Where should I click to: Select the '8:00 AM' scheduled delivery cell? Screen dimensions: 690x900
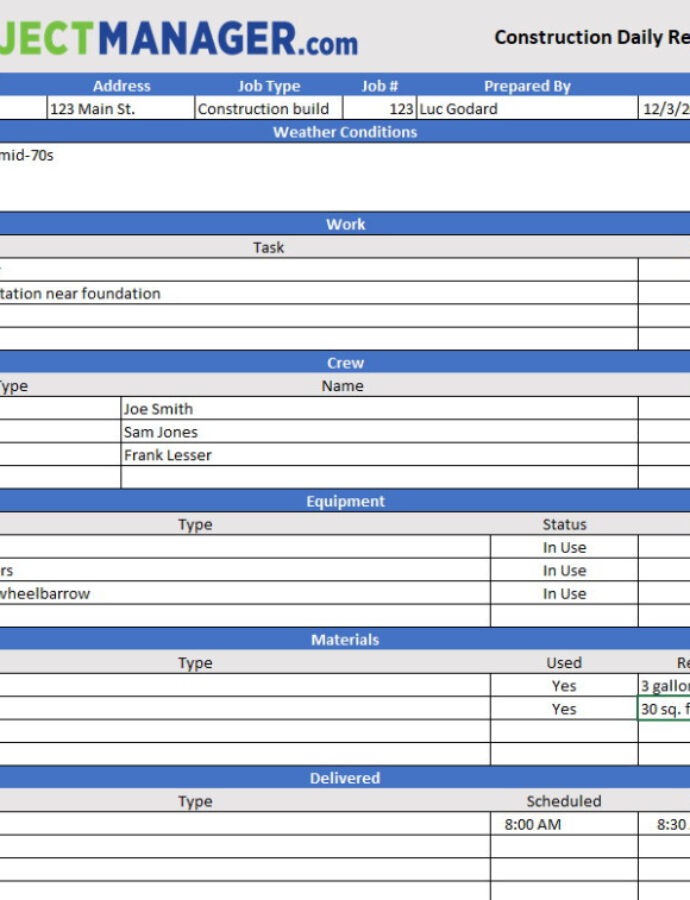click(x=564, y=825)
